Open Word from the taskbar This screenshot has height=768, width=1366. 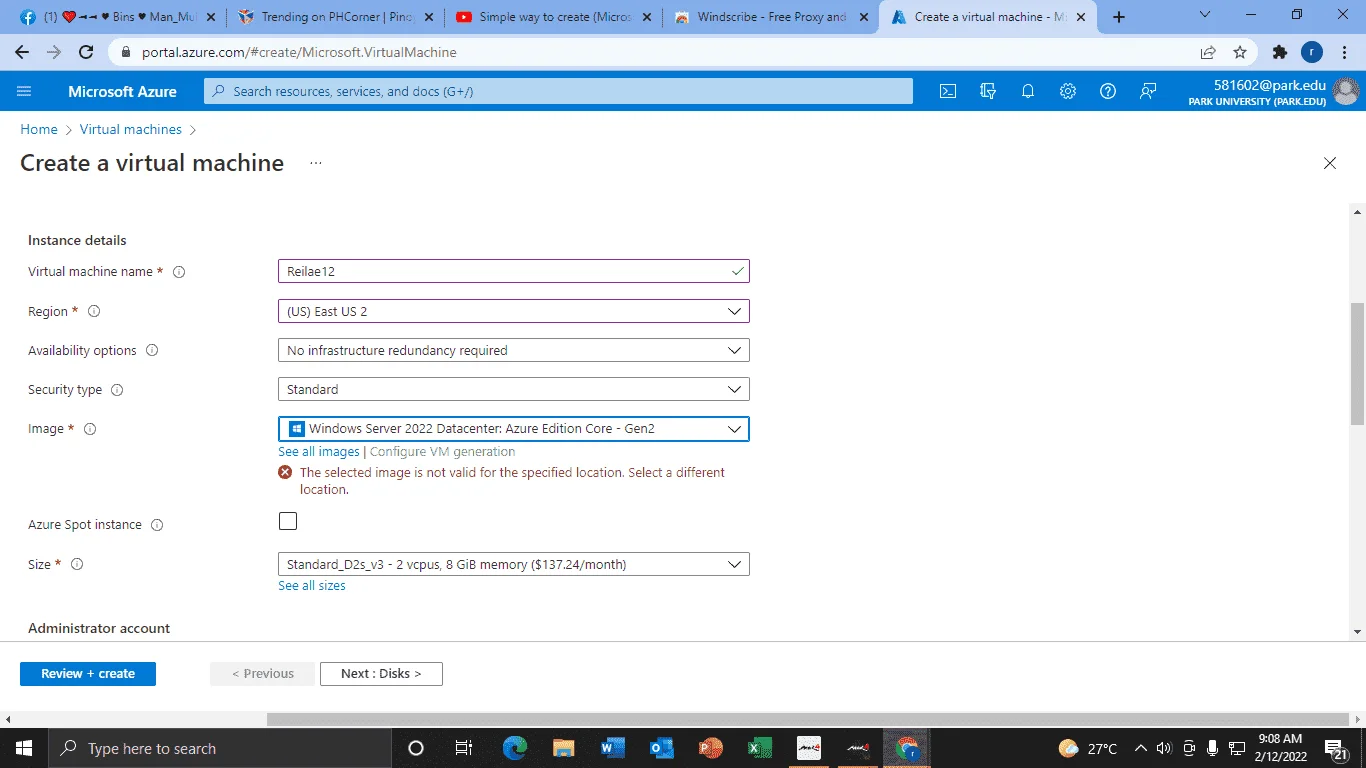[613, 748]
